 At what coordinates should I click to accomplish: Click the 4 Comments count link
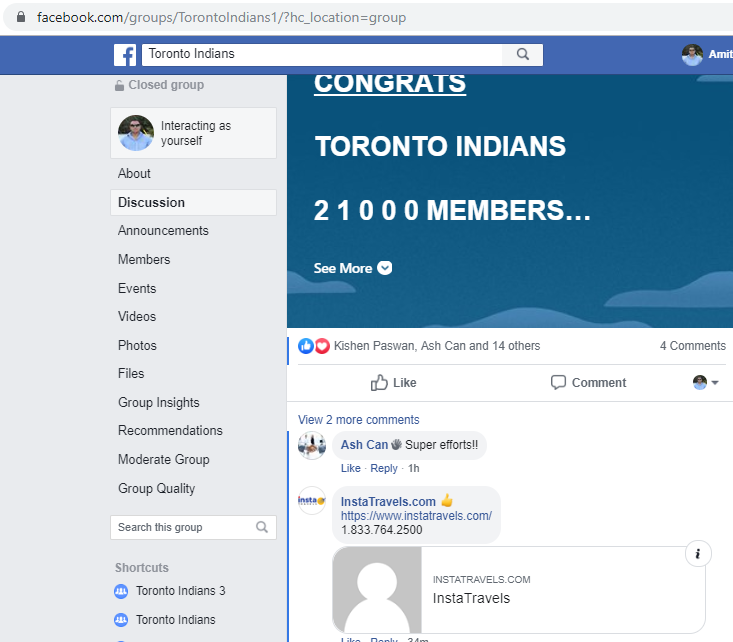click(x=692, y=346)
